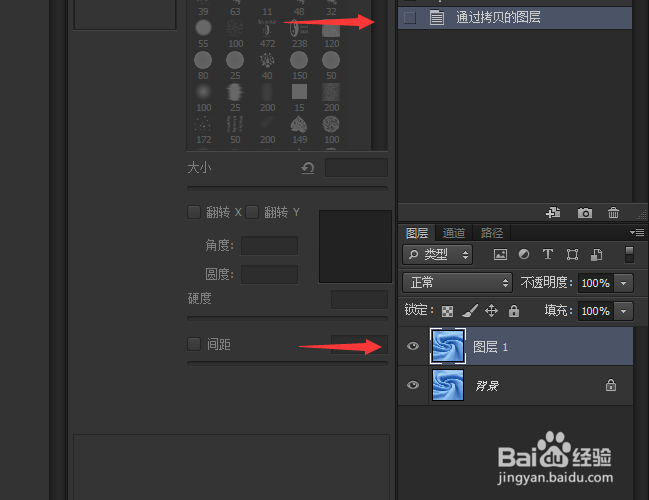
Task: Click the 背景 layer thumbnail
Action: pyautogui.click(x=448, y=385)
